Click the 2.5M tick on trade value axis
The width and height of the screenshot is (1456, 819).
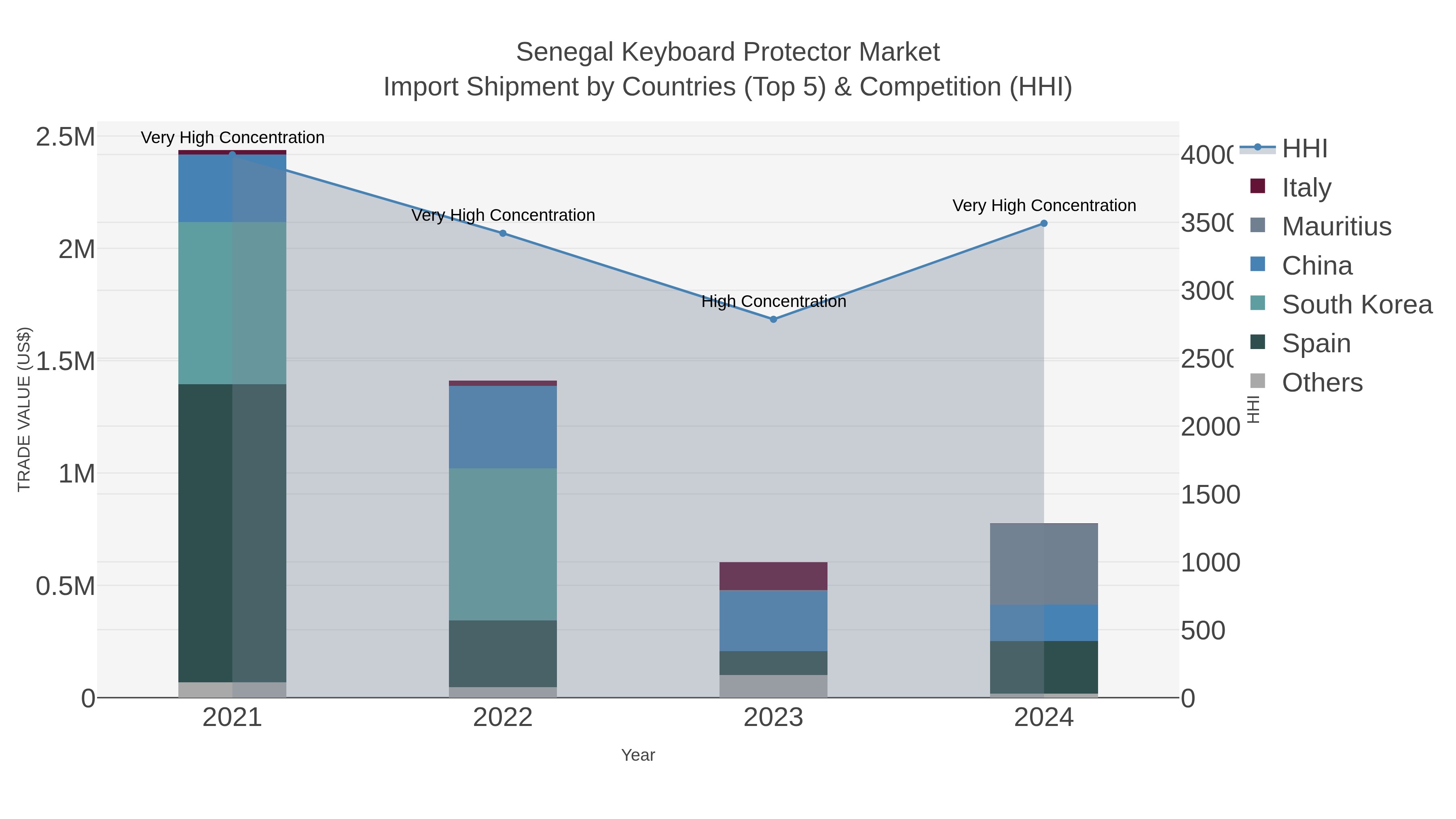[66, 137]
